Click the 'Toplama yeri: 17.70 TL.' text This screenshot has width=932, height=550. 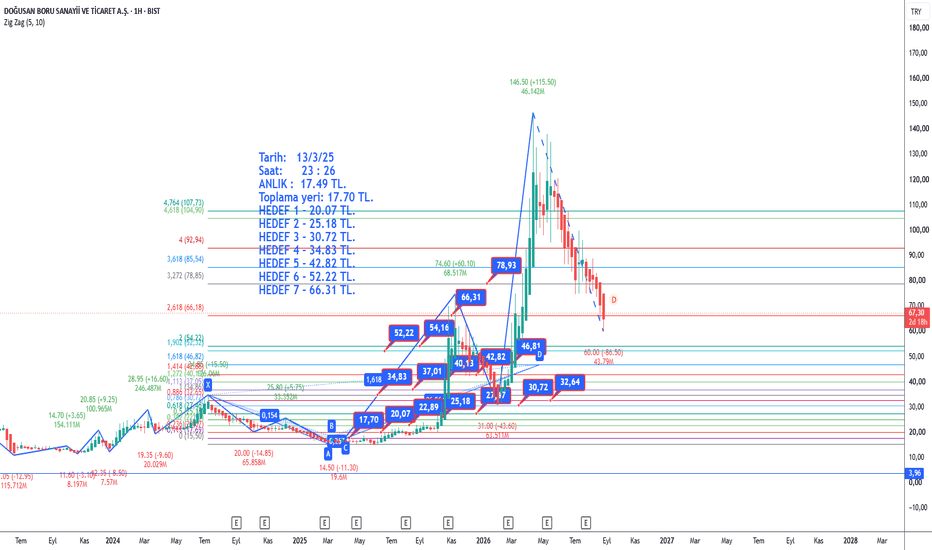click(x=316, y=197)
